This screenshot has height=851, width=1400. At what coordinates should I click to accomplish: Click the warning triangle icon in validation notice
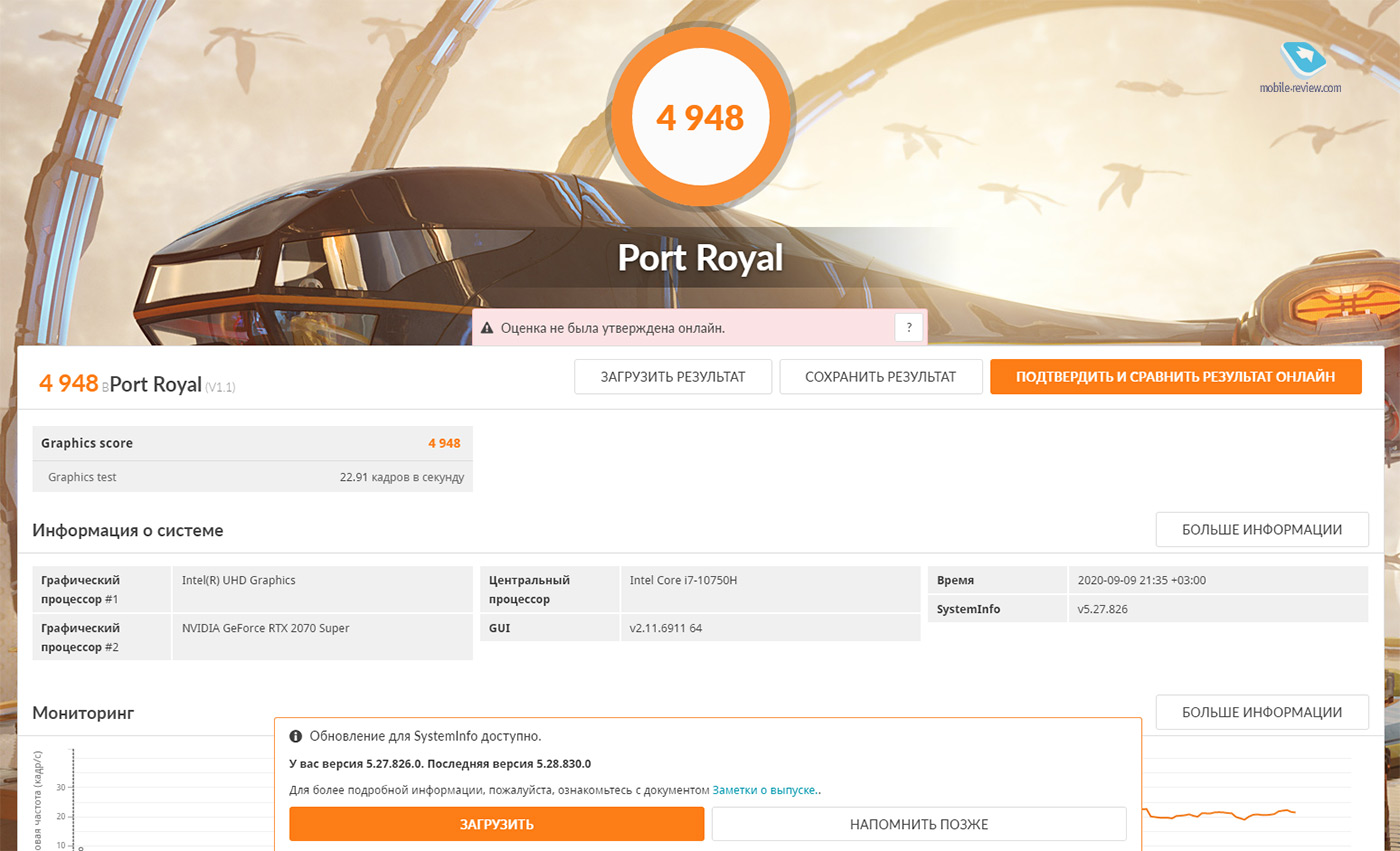click(x=487, y=328)
